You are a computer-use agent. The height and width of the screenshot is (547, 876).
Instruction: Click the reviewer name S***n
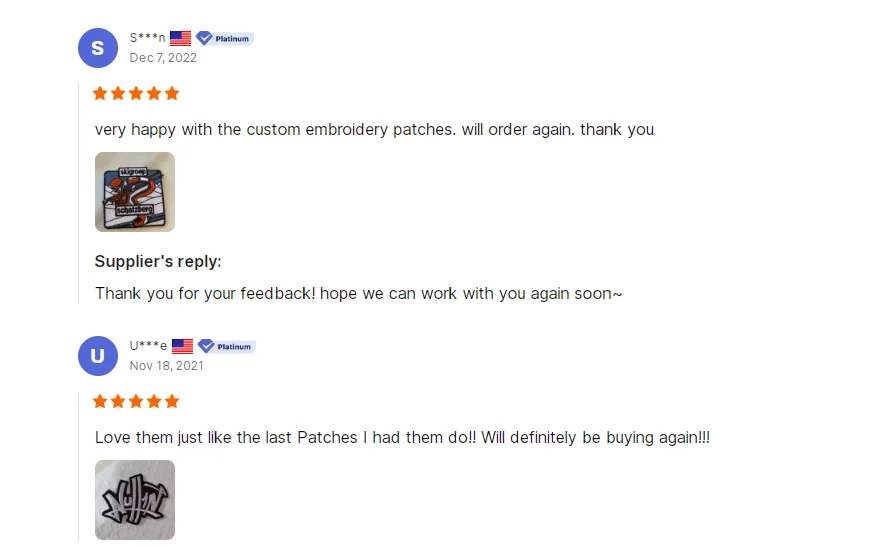tap(147, 38)
